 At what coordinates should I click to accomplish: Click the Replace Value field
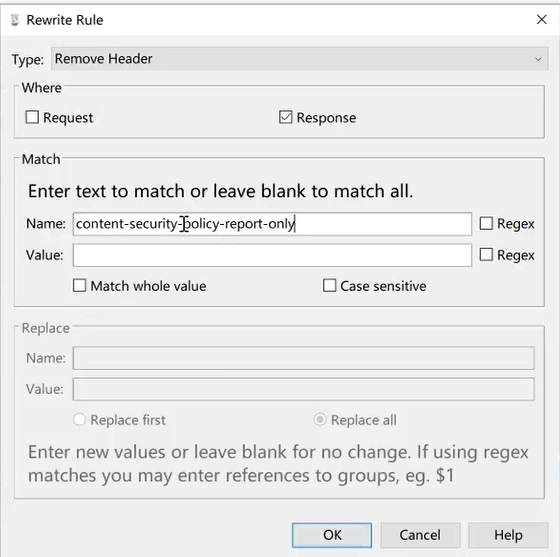[x=304, y=389]
